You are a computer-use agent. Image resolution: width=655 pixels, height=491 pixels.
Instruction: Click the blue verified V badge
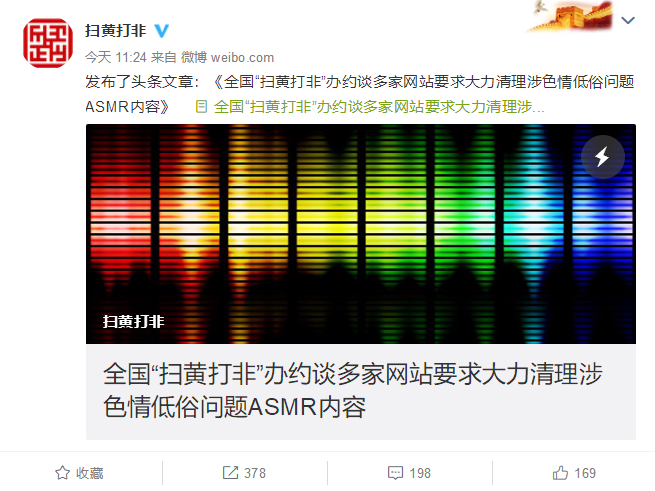(162, 31)
